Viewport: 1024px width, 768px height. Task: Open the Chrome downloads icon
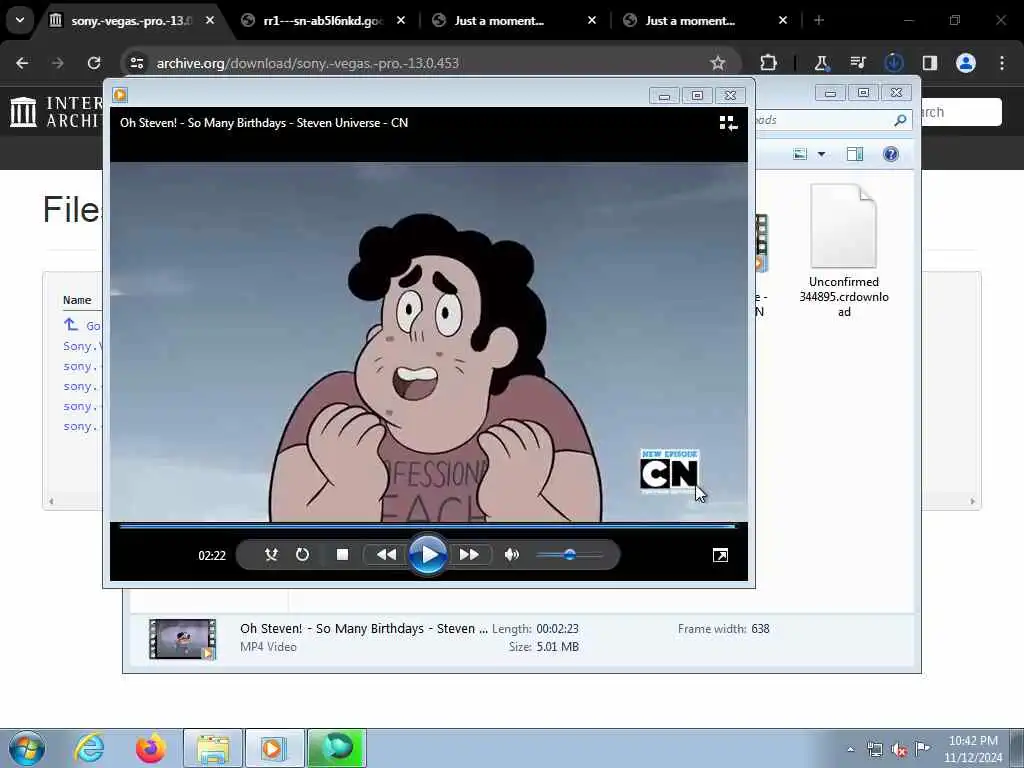pyautogui.click(x=893, y=63)
